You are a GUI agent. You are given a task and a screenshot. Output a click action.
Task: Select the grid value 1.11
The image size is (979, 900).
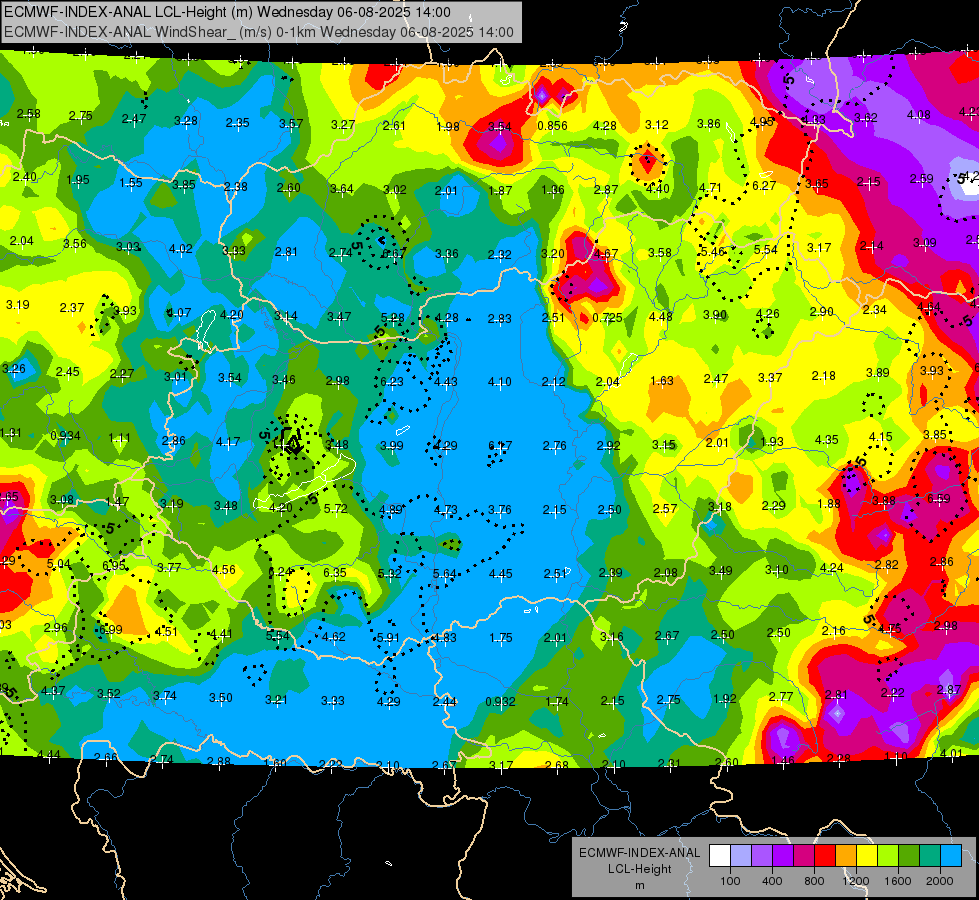[x=119, y=438]
